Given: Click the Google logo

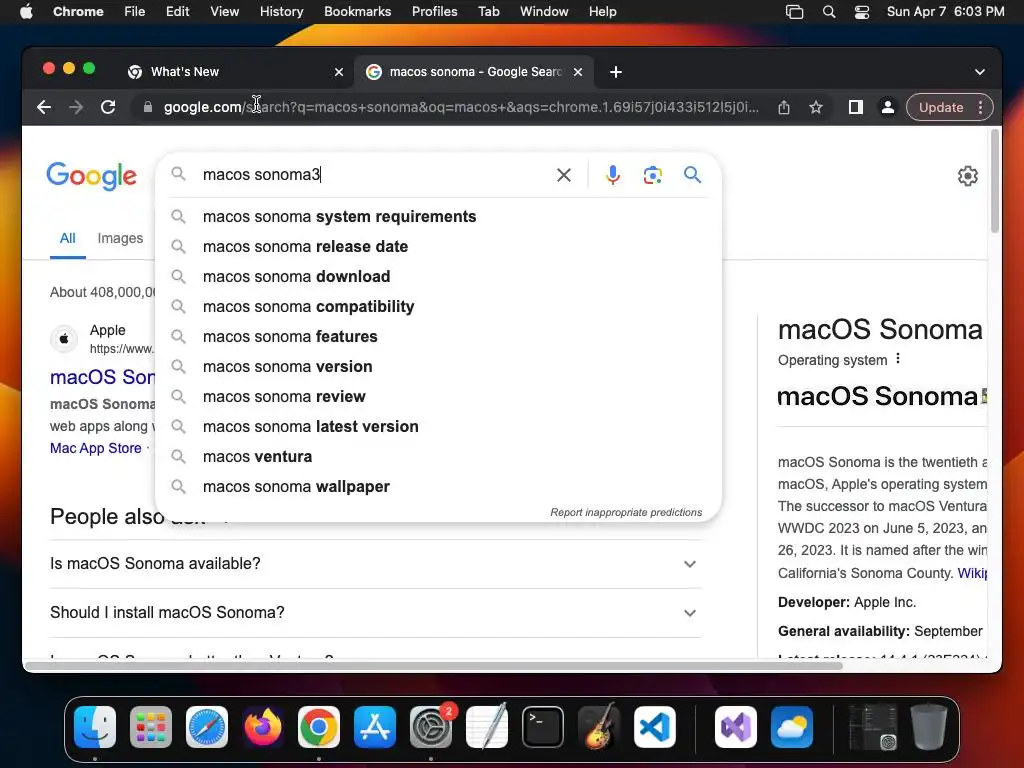Looking at the screenshot, I should [91, 176].
